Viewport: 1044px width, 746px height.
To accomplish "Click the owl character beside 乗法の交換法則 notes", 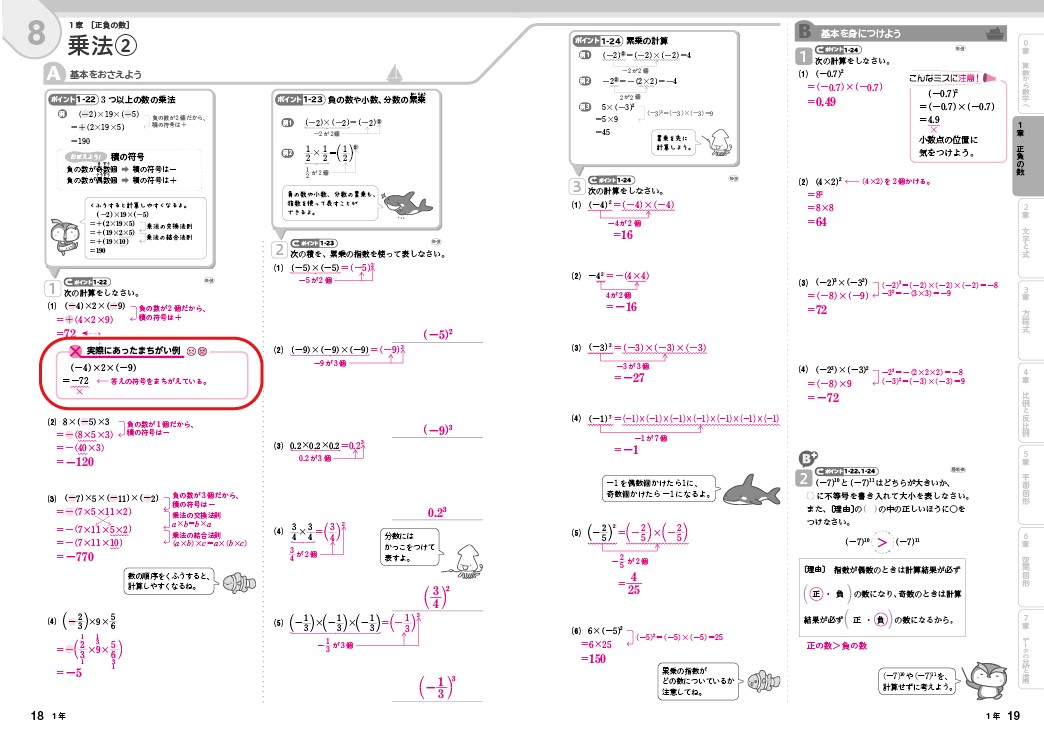I will coord(65,237).
